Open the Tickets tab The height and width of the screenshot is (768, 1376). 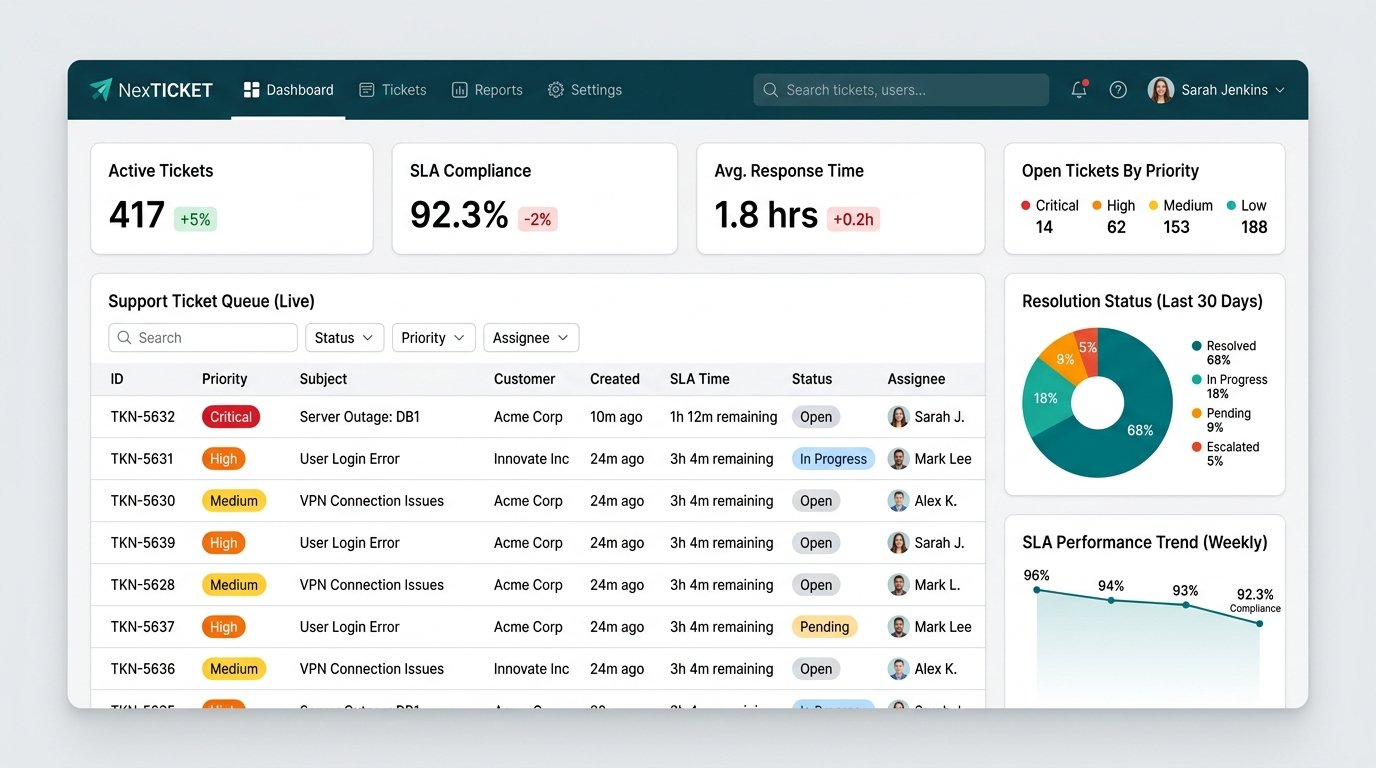tap(393, 90)
